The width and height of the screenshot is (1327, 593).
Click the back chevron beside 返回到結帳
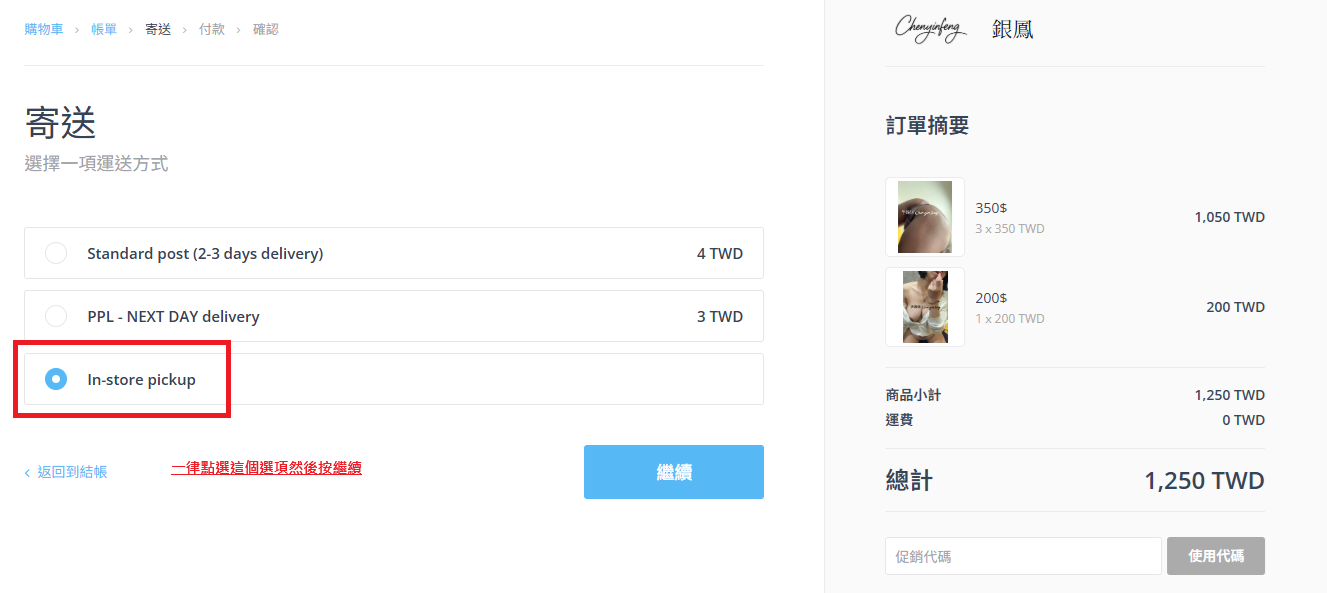(27, 473)
